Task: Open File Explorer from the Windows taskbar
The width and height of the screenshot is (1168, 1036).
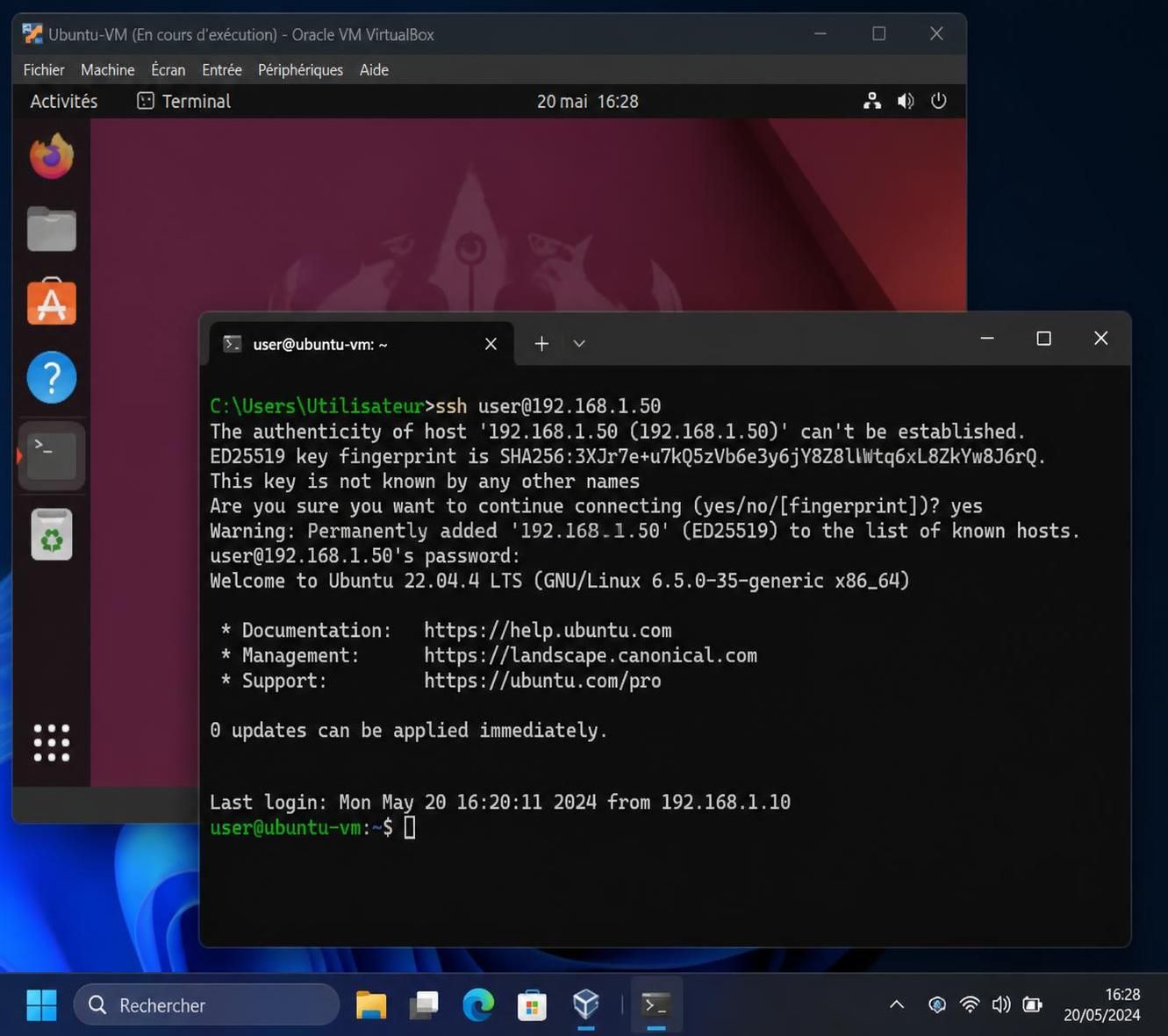Action: point(371,1005)
